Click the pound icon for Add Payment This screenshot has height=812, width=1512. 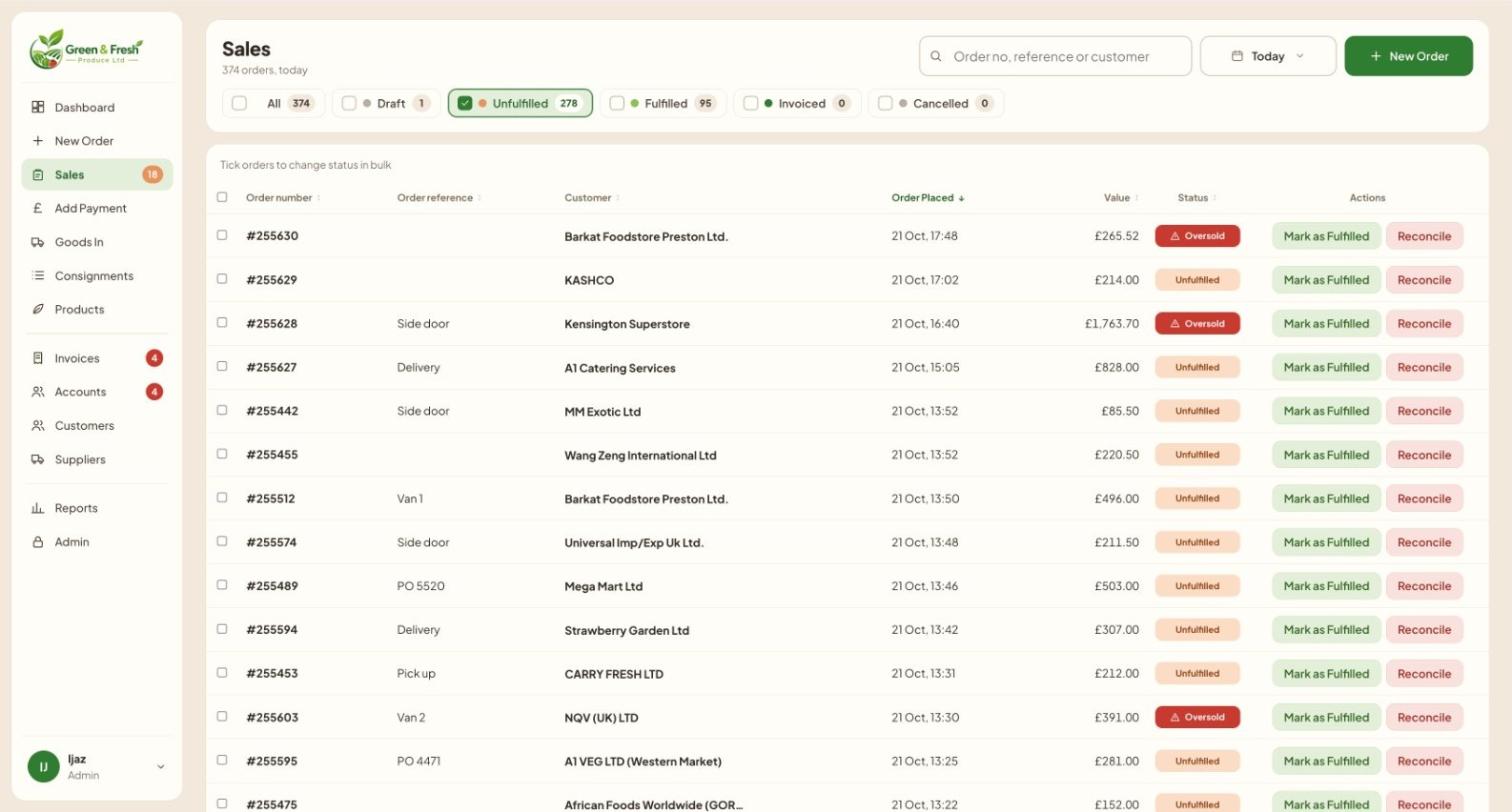38,209
